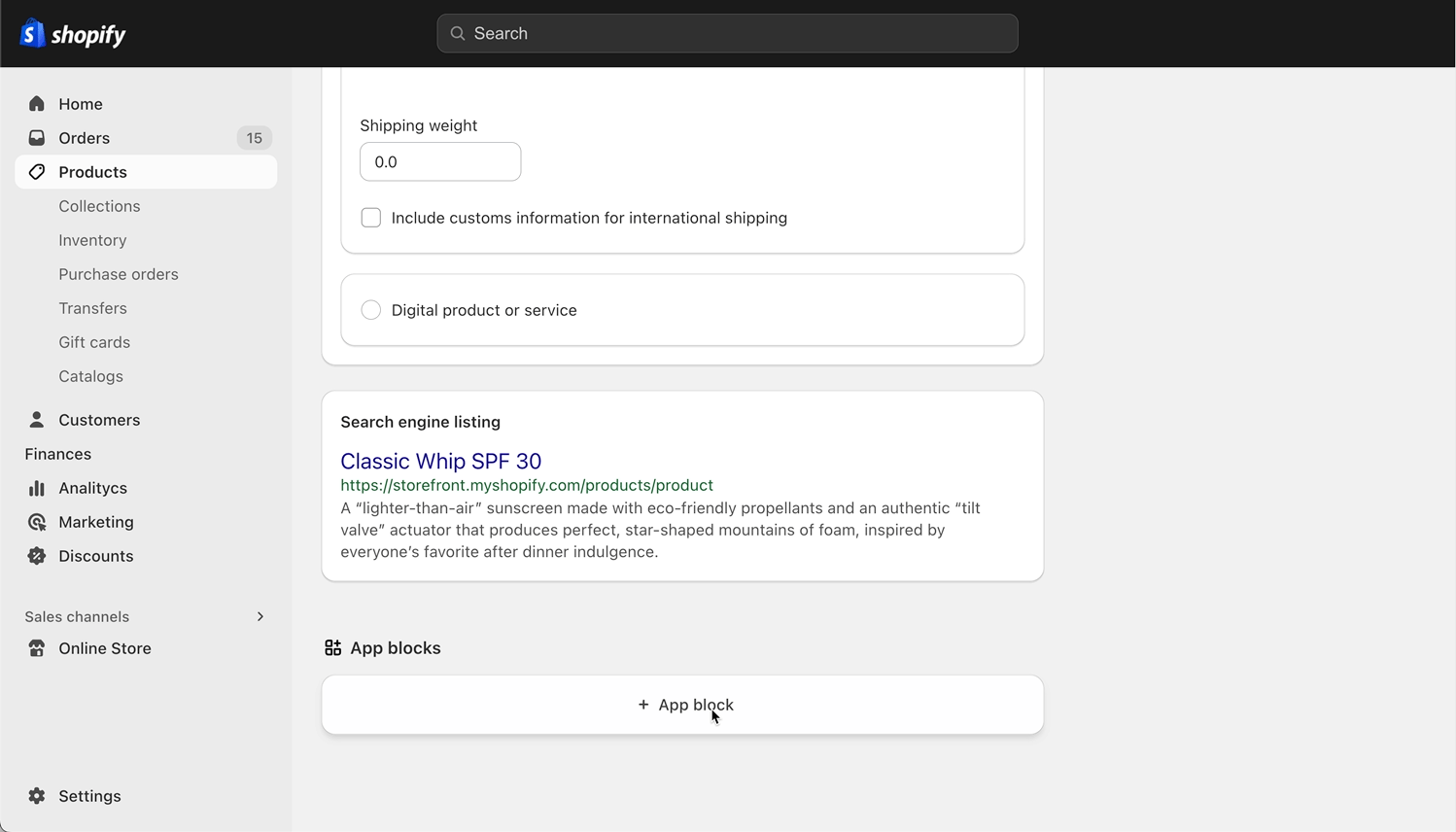Click the Classic Whip SPF 30 title link

440,461
